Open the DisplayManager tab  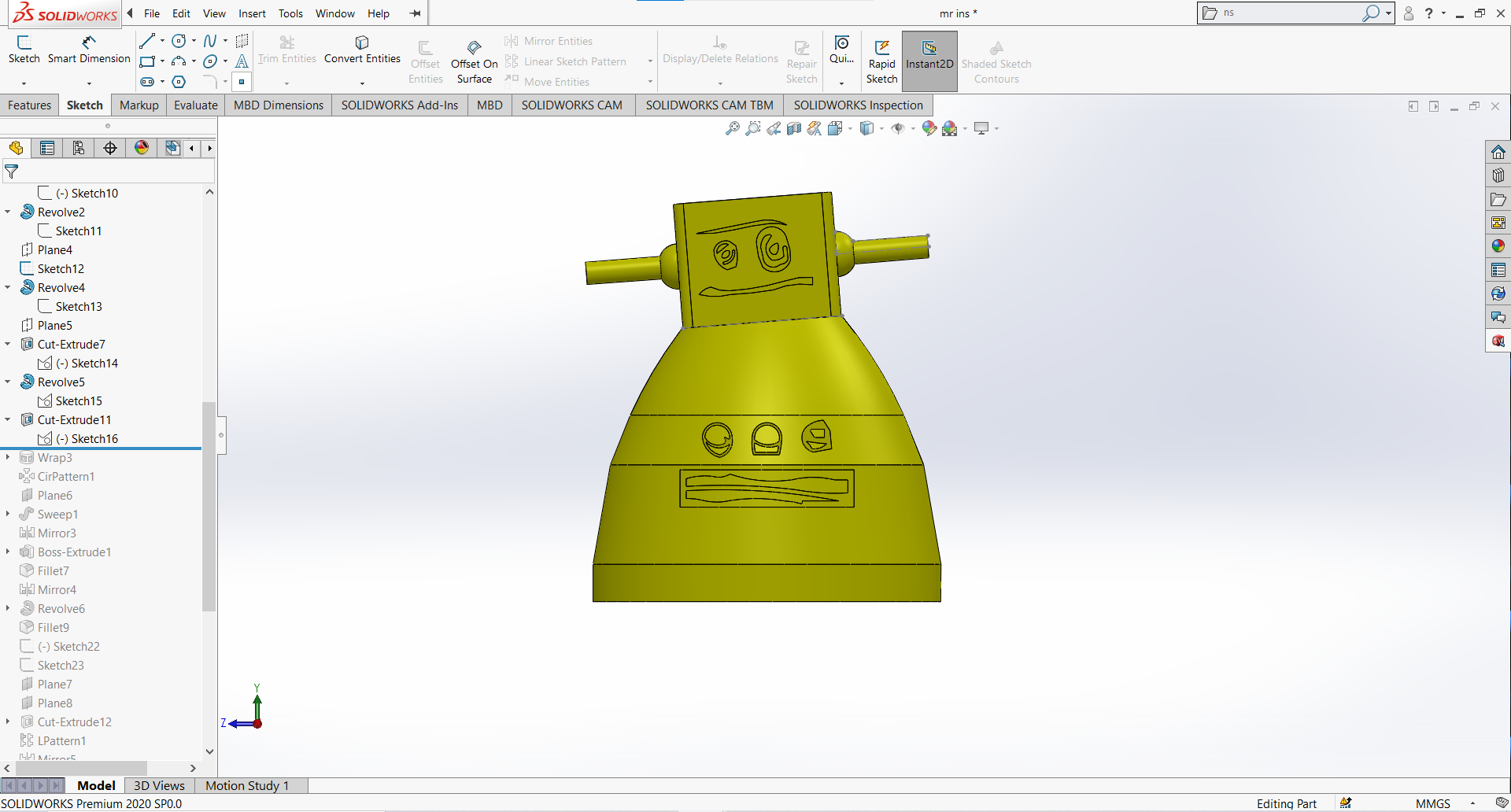pyautogui.click(x=142, y=148)
